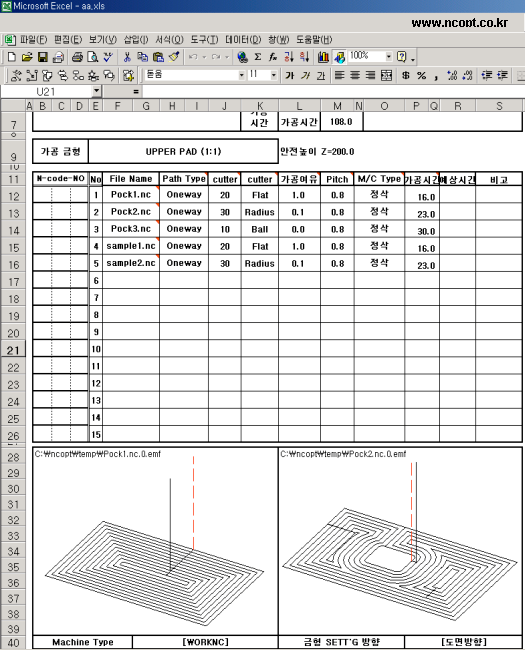The image size is (525, 651).
Task: Open the 보기(V) menu
Action: click(x=103, y=40)
